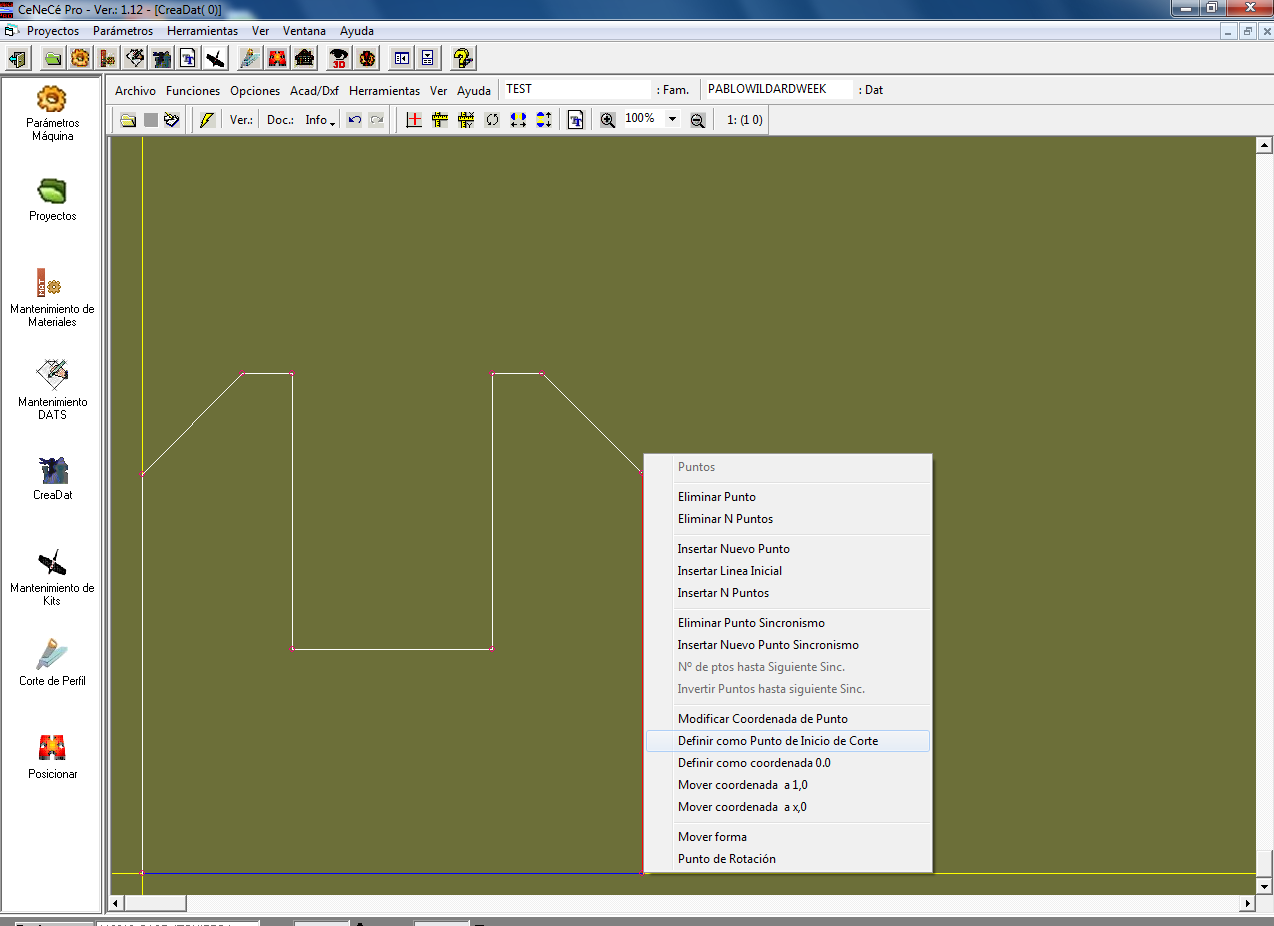Open Proyectos from the left sidebar
This screenshot has height=926, width=1274.
(x=52, y=199)
